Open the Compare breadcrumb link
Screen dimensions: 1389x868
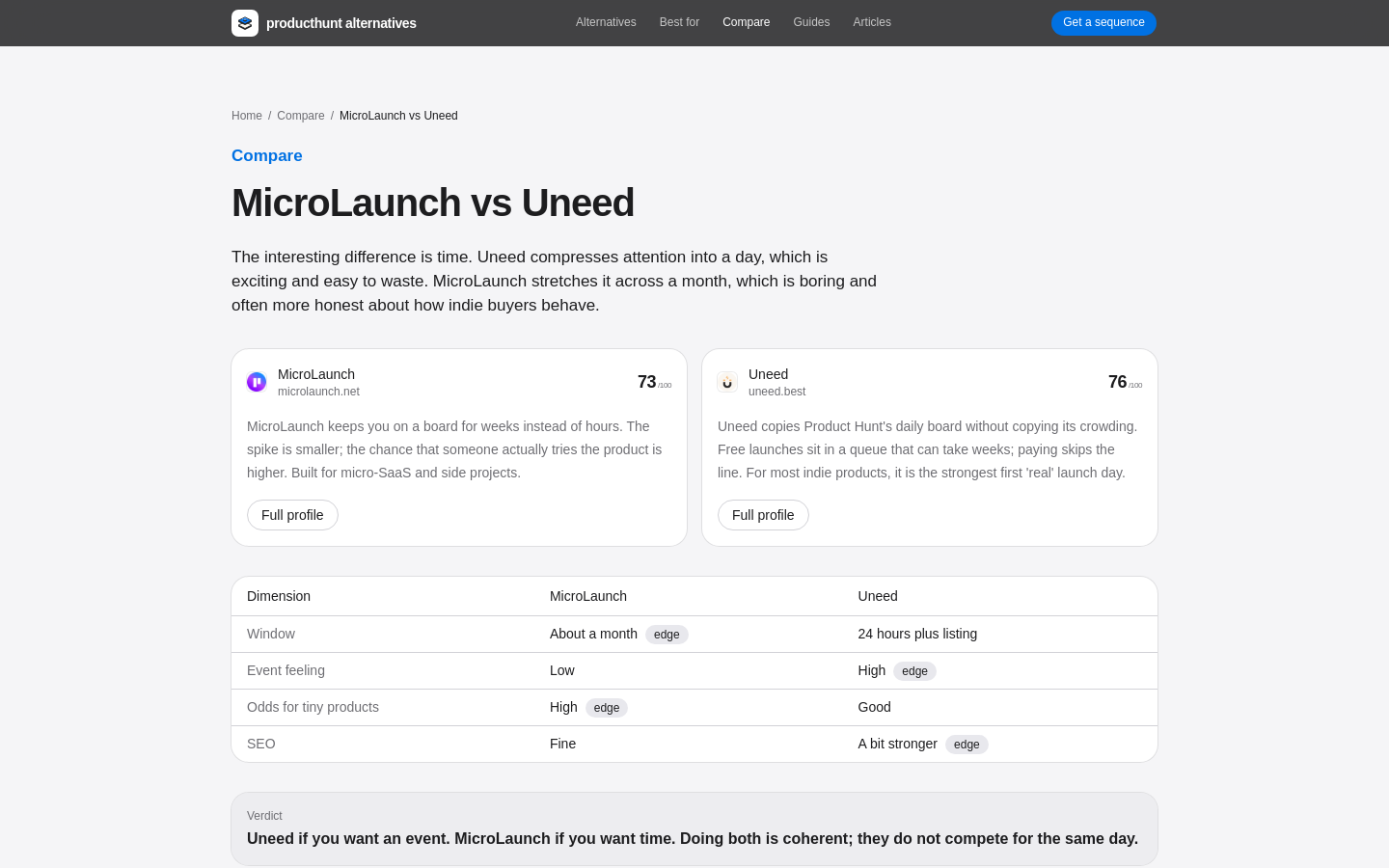(x=301, y=116)
